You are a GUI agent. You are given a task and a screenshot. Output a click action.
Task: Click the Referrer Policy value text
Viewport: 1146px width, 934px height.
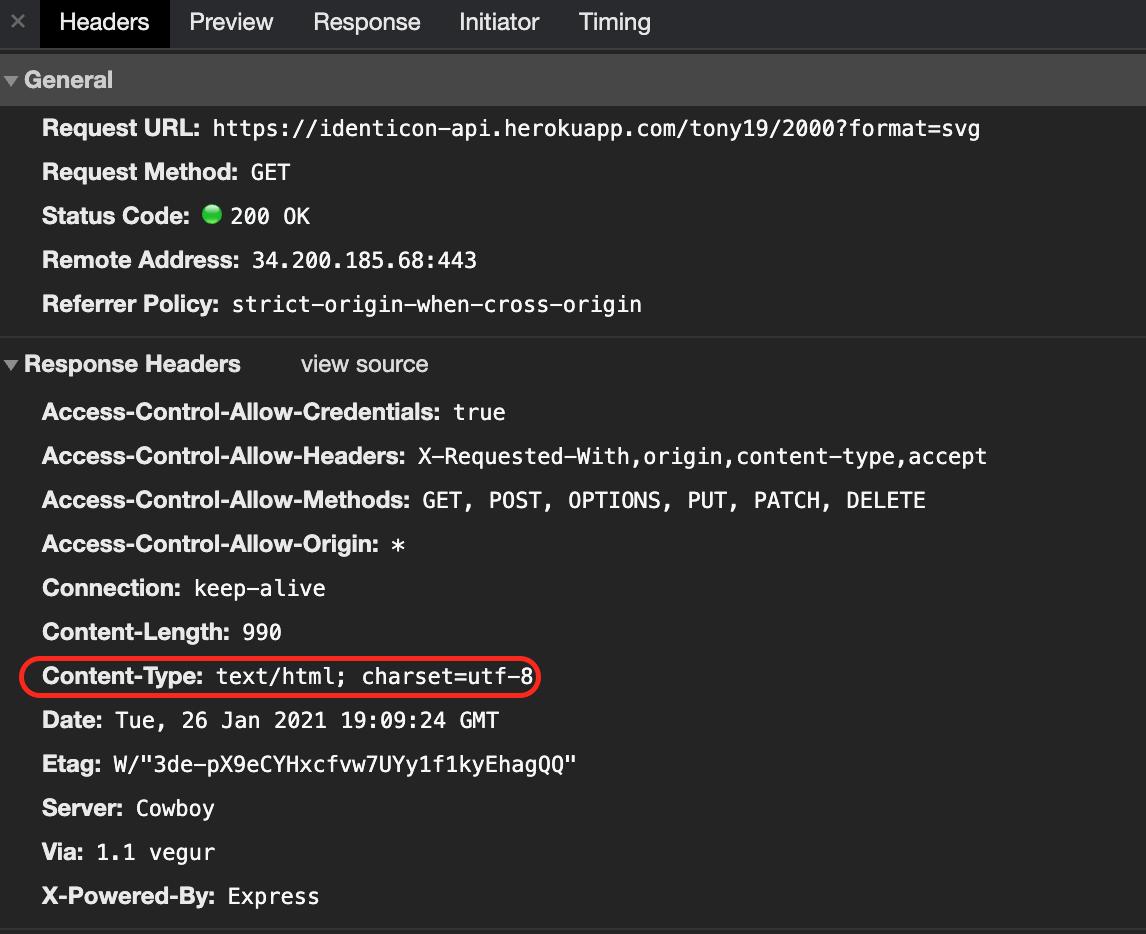(437, 304)
